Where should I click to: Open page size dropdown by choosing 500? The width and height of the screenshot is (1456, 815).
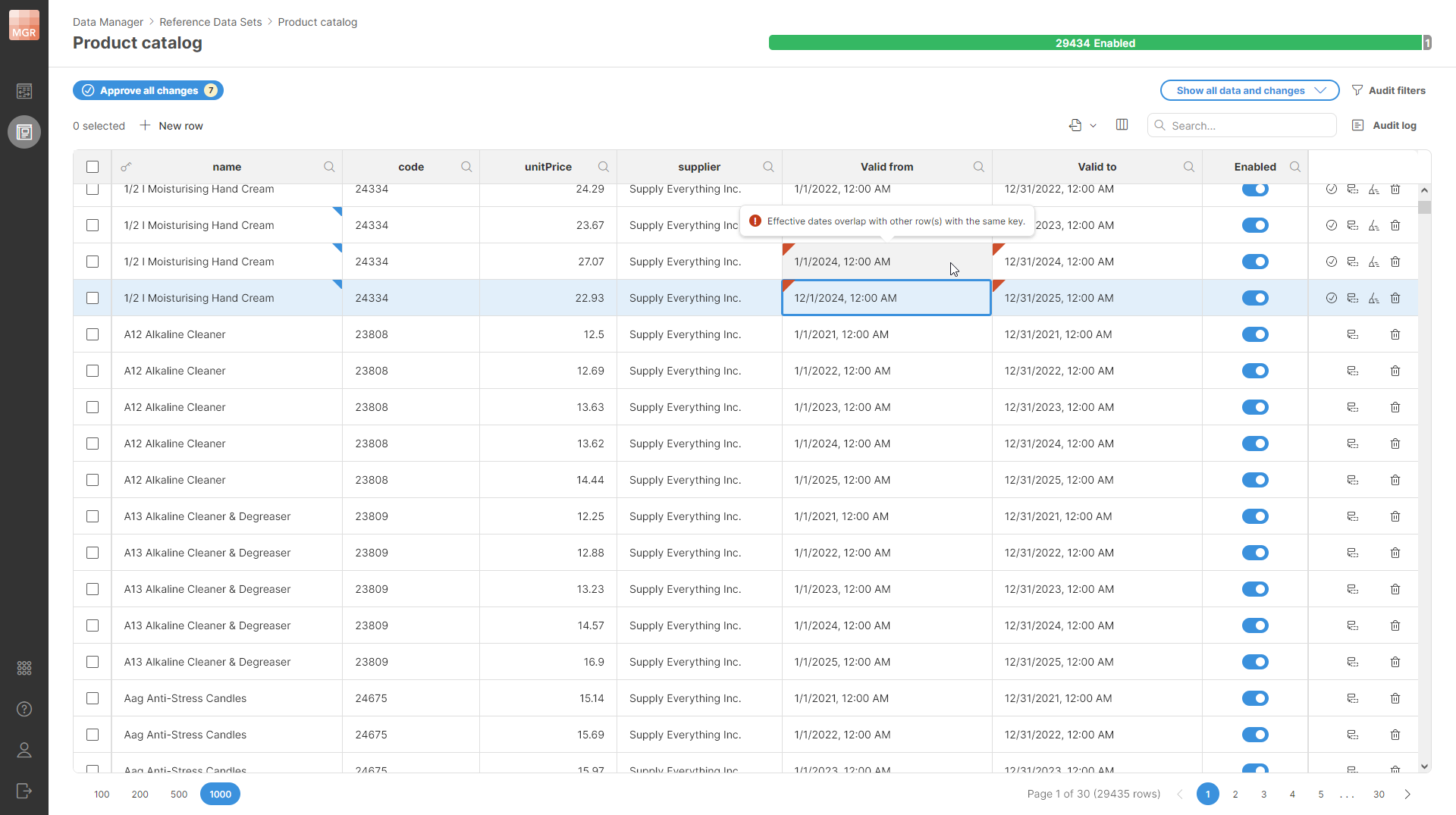[x=179, y=794]
